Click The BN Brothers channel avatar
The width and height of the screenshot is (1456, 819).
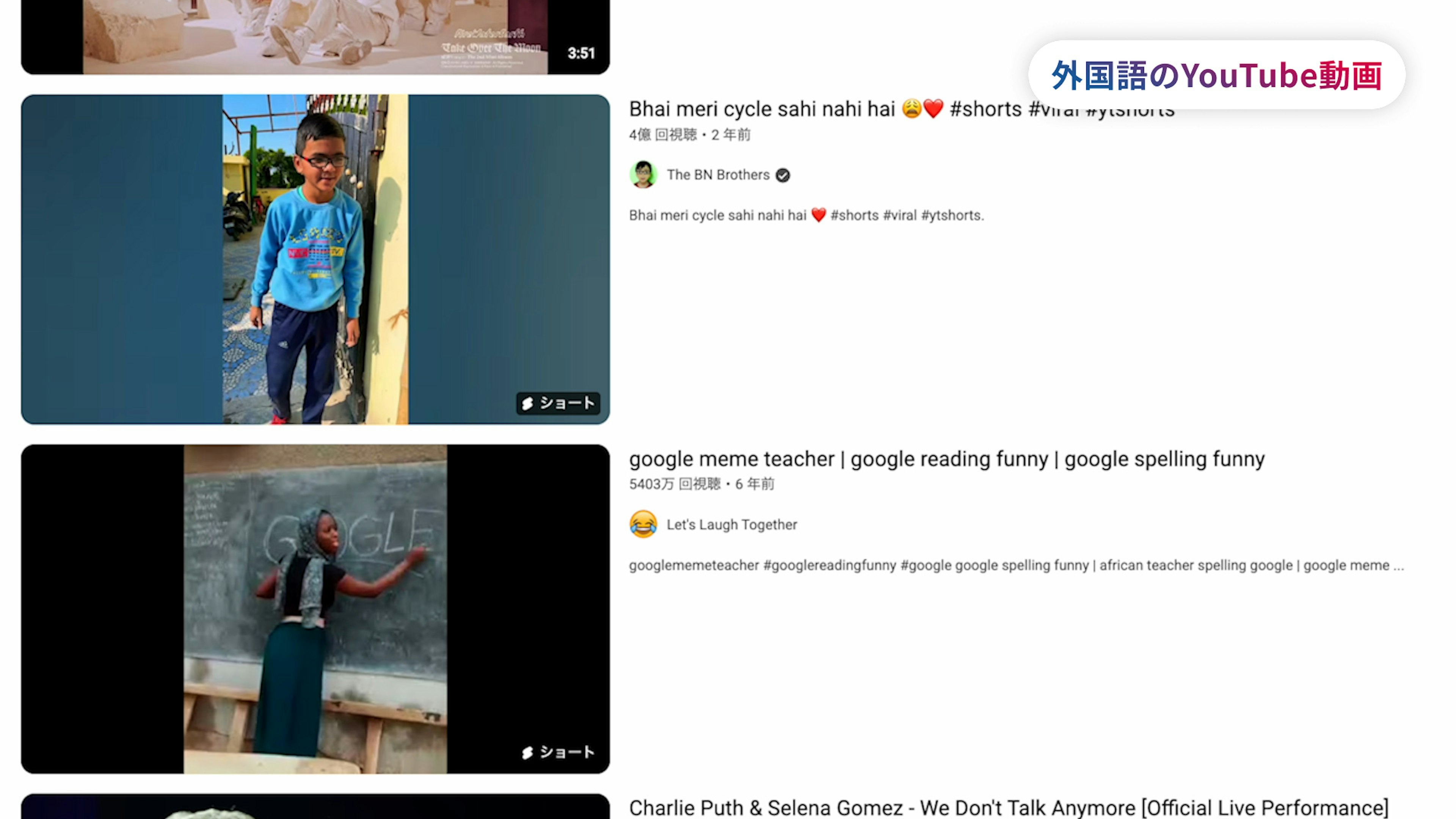643,175
